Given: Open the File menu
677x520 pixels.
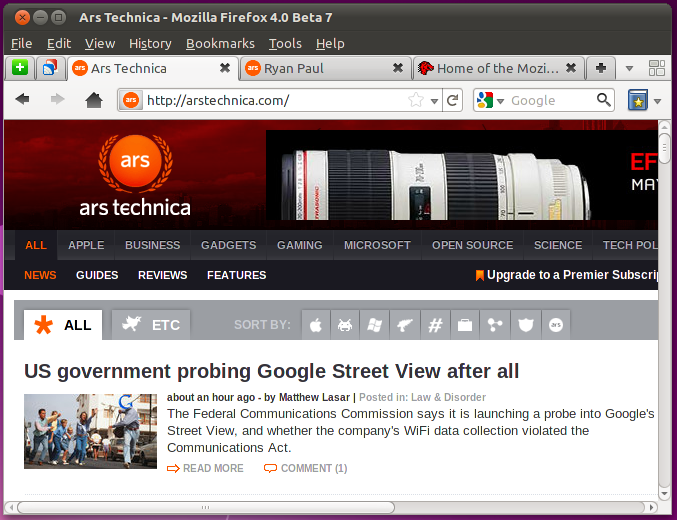Looking at the screenshot, I should point(22,43).
